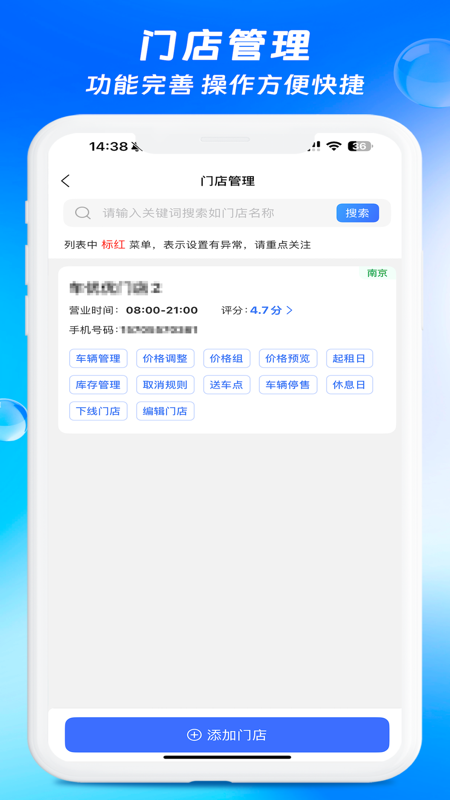The image size is (450, 800).
Task: Tap the battery indicator icon
Action: pos(360,146)
